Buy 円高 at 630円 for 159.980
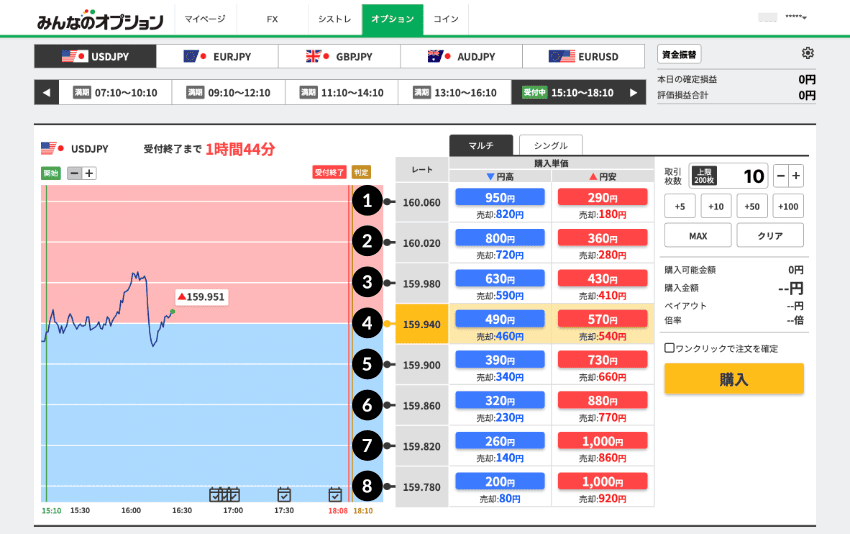Viewport: 850px width, 534px height. click(x=500, y=279)
